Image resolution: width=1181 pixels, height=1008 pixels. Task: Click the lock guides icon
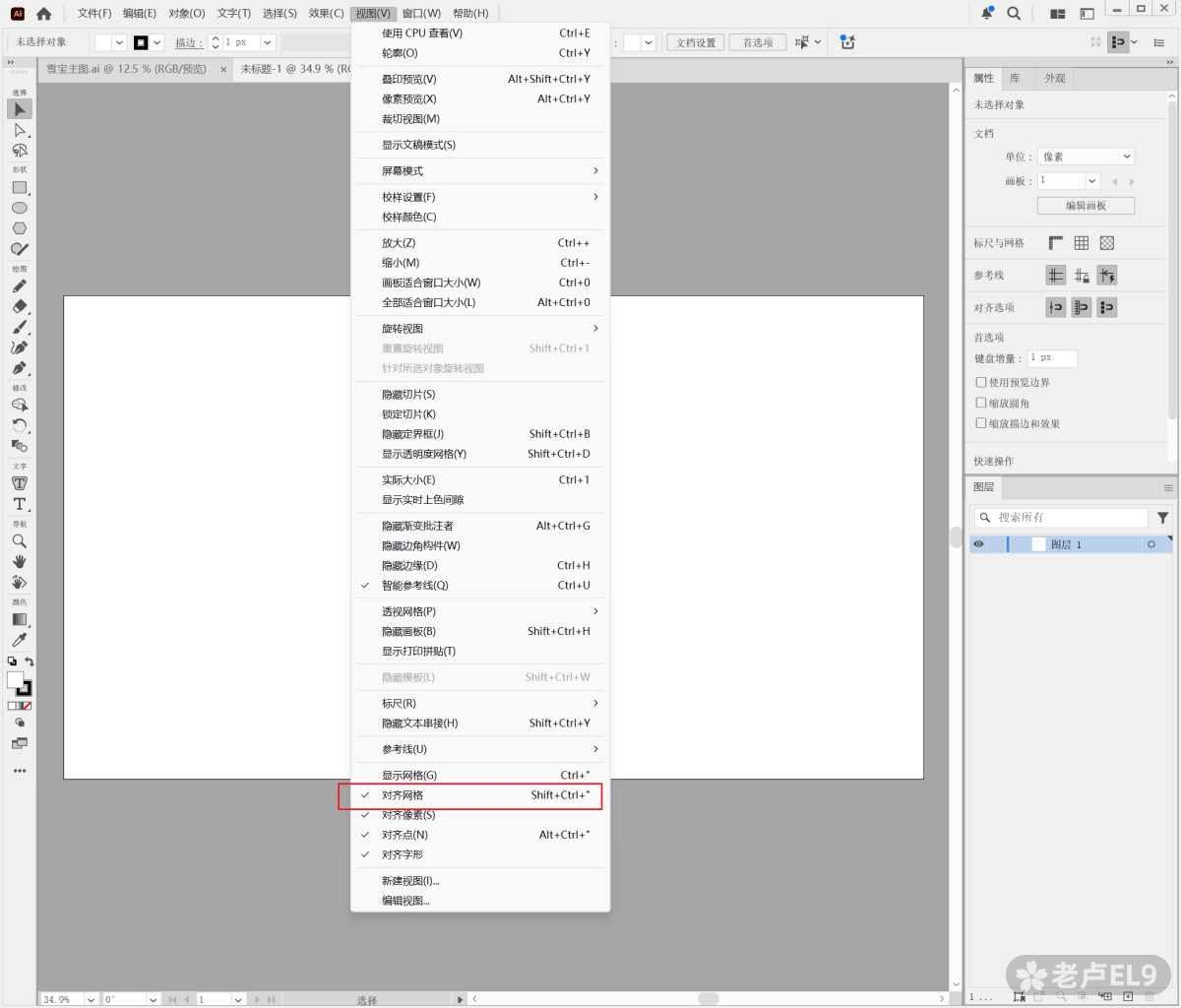(1082, 276)
